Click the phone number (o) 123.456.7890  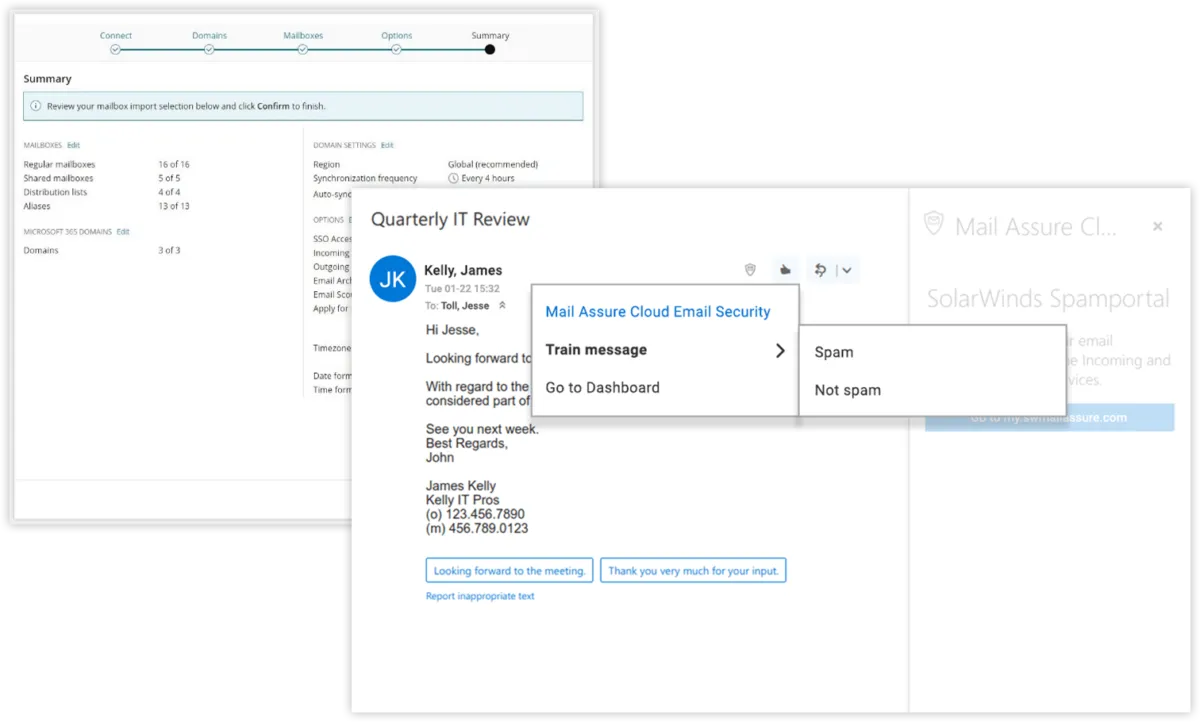475,514
